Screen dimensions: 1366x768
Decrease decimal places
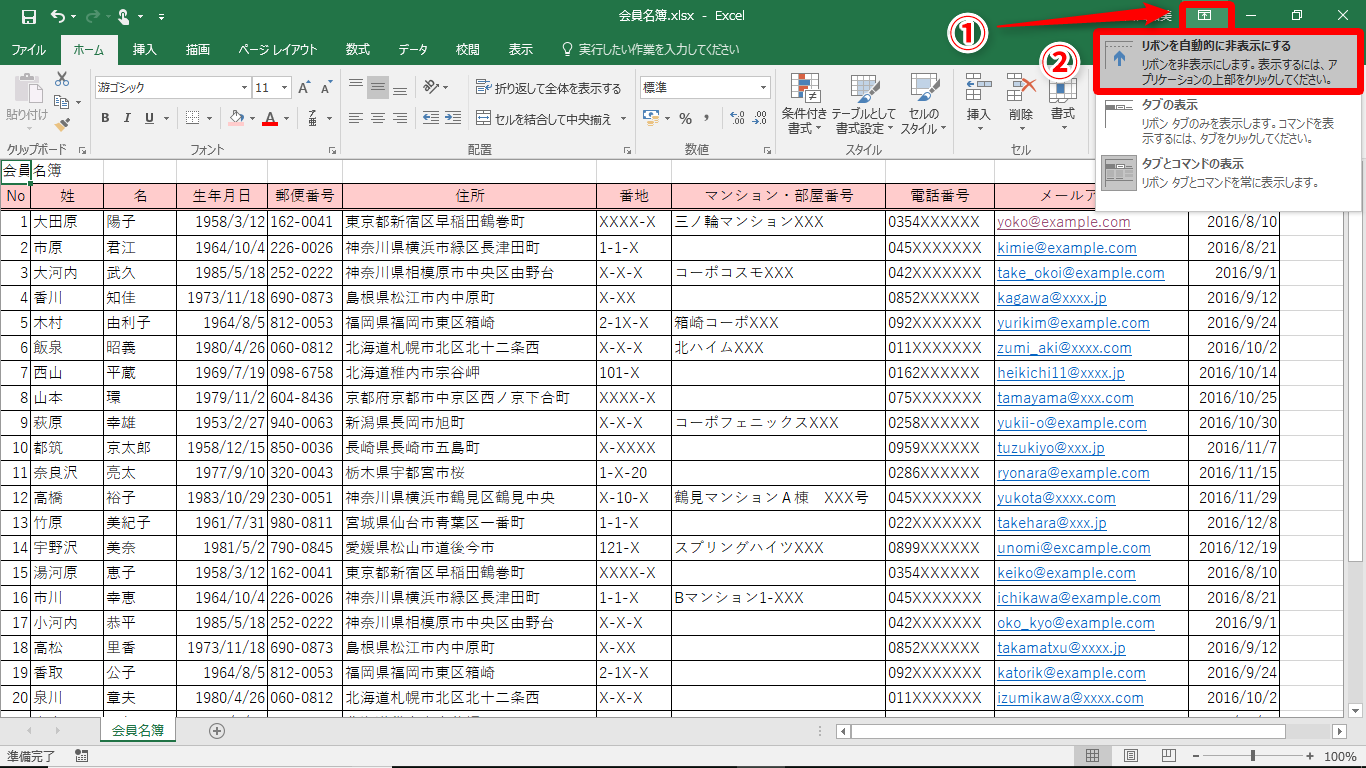(759, 118)
